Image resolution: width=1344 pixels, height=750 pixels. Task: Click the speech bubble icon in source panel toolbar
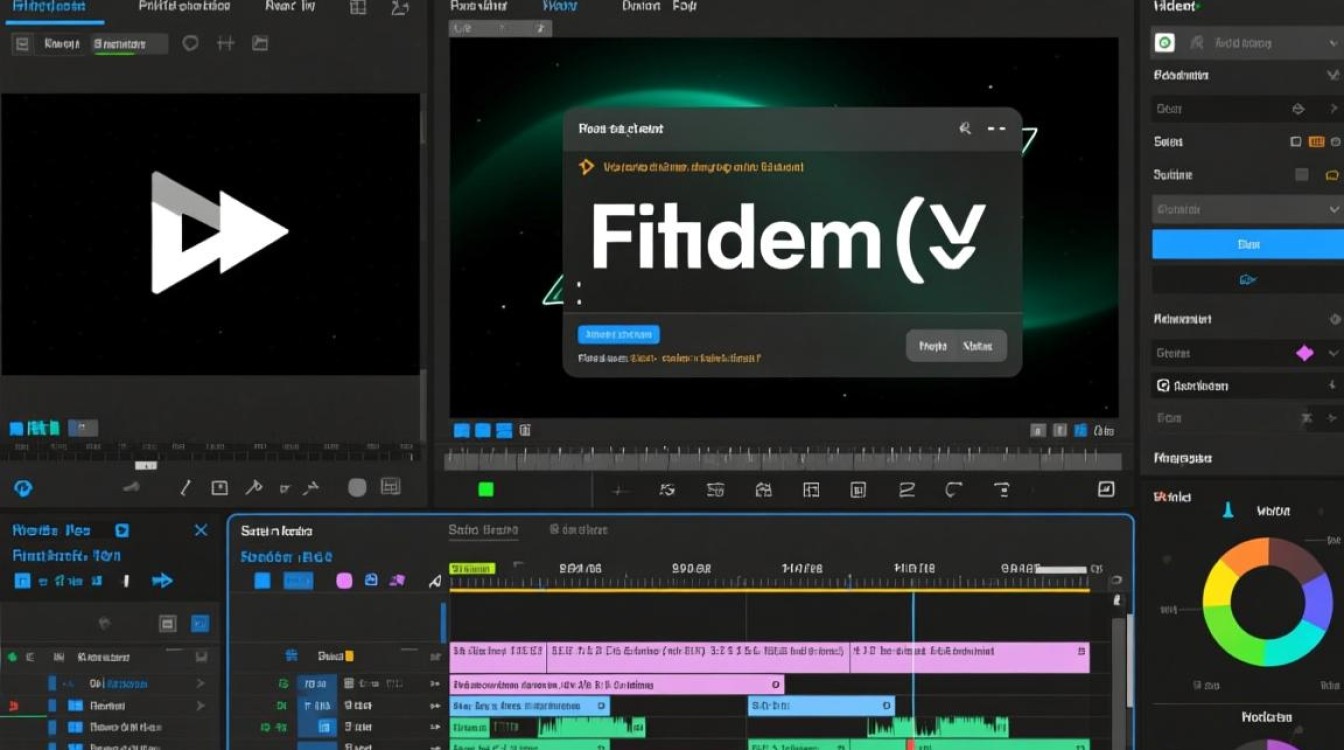[x=190, y=43]
